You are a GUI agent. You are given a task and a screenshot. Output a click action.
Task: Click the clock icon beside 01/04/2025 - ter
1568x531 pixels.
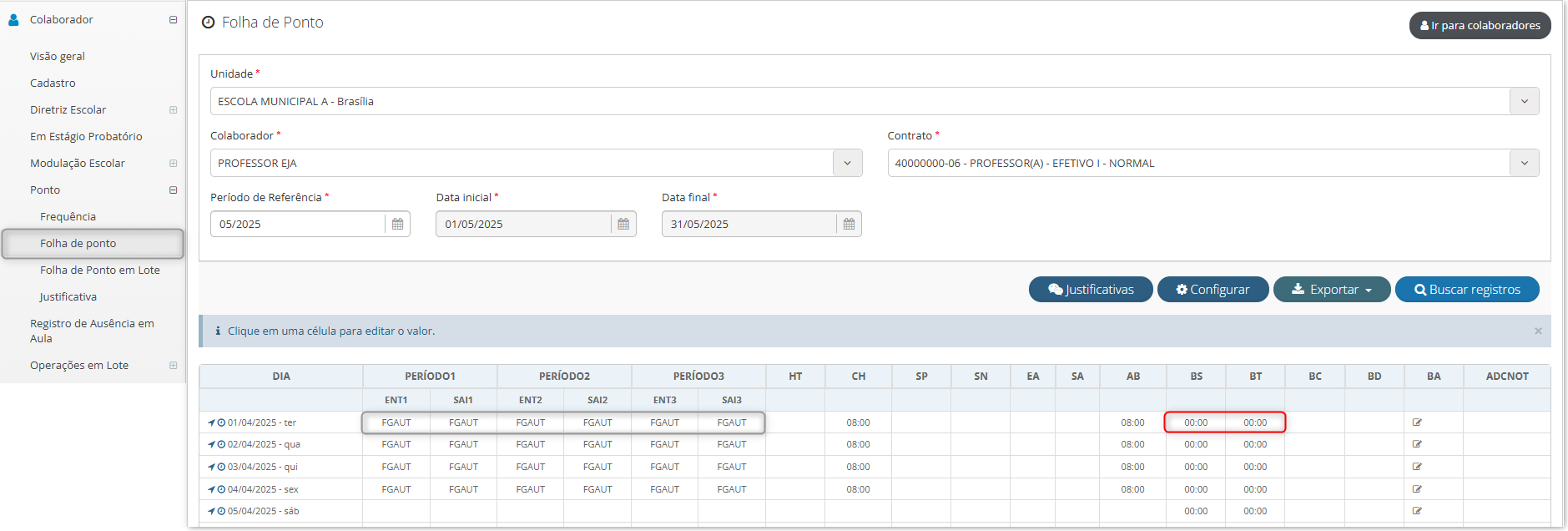point(221,422)
